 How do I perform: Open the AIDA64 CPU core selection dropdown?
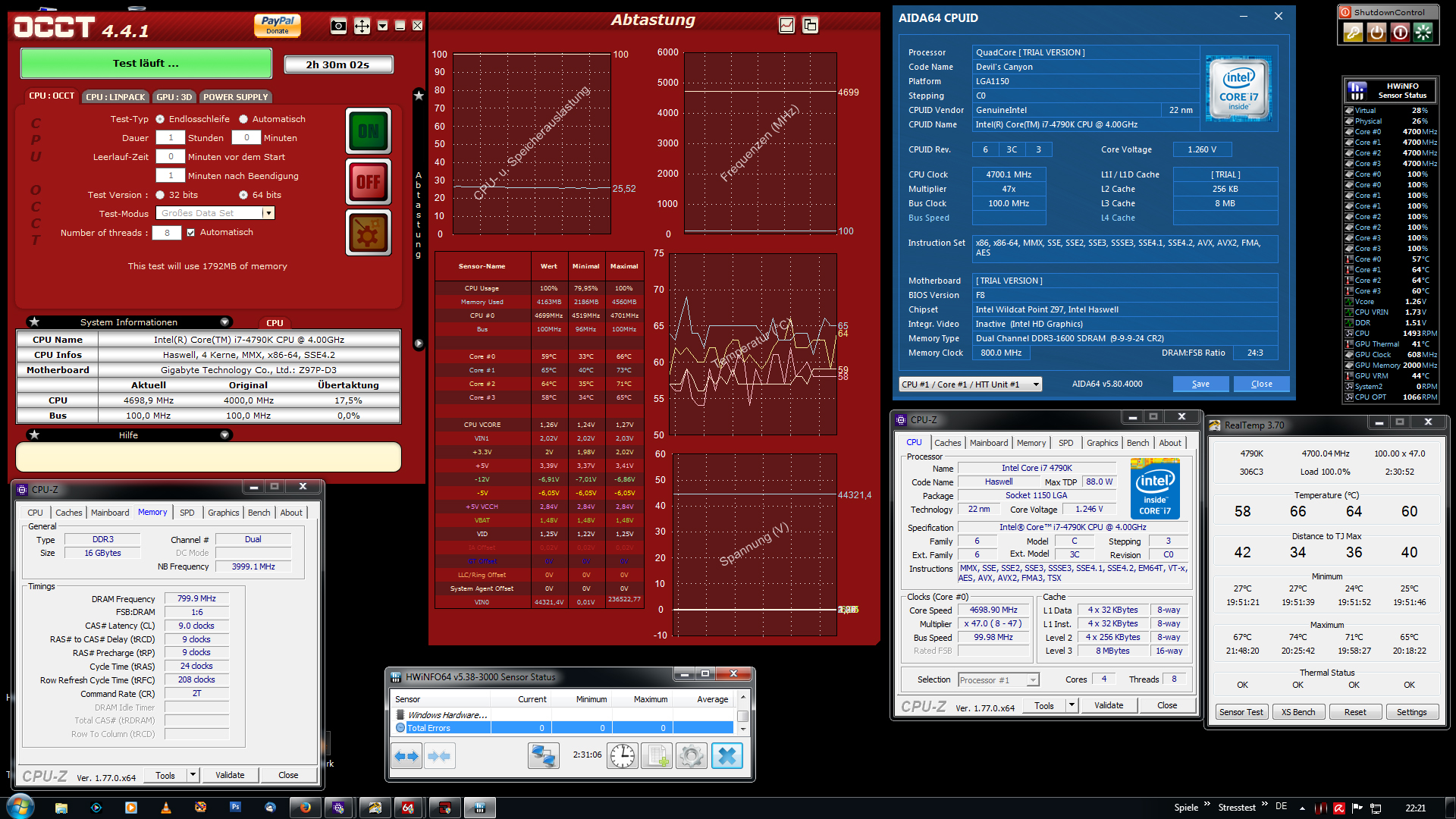[x=1036, y=384]
